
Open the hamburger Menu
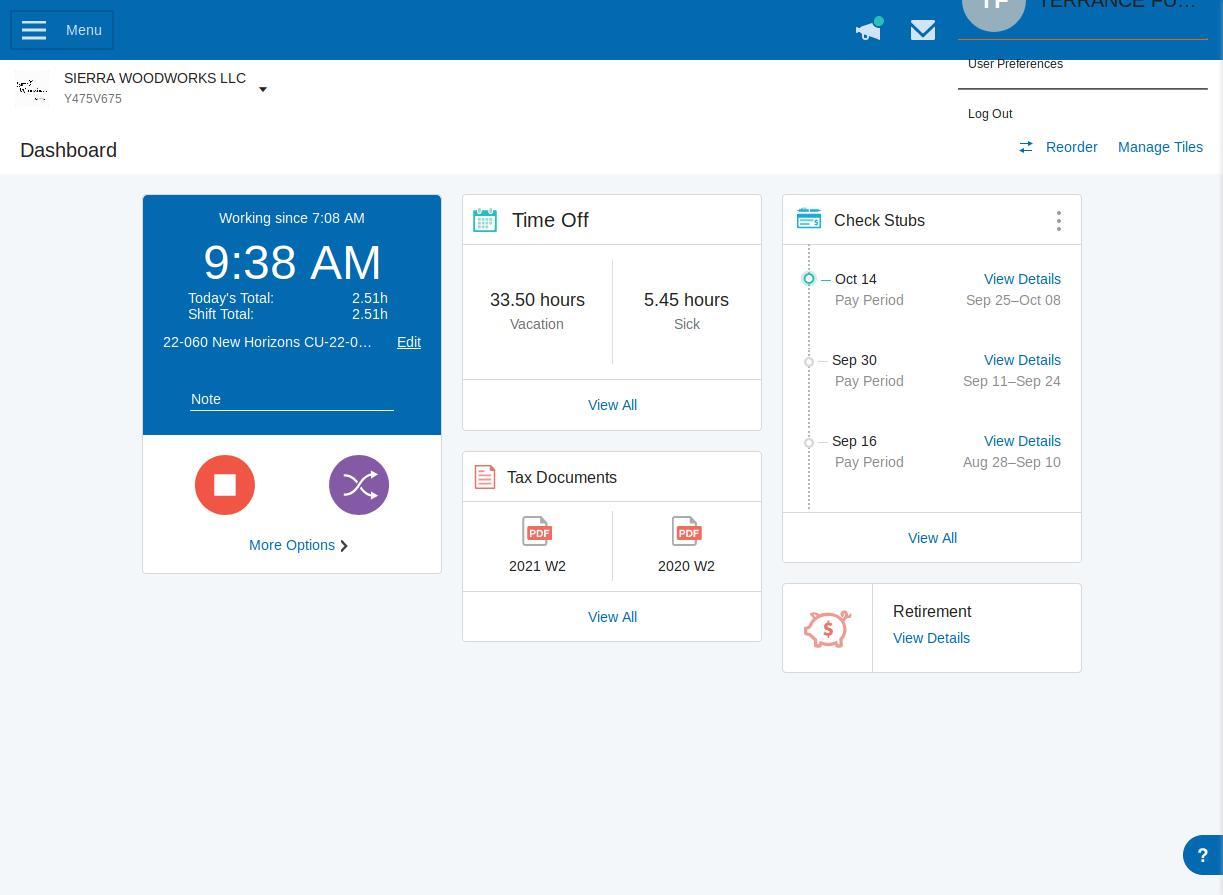[x=33, y=30]
